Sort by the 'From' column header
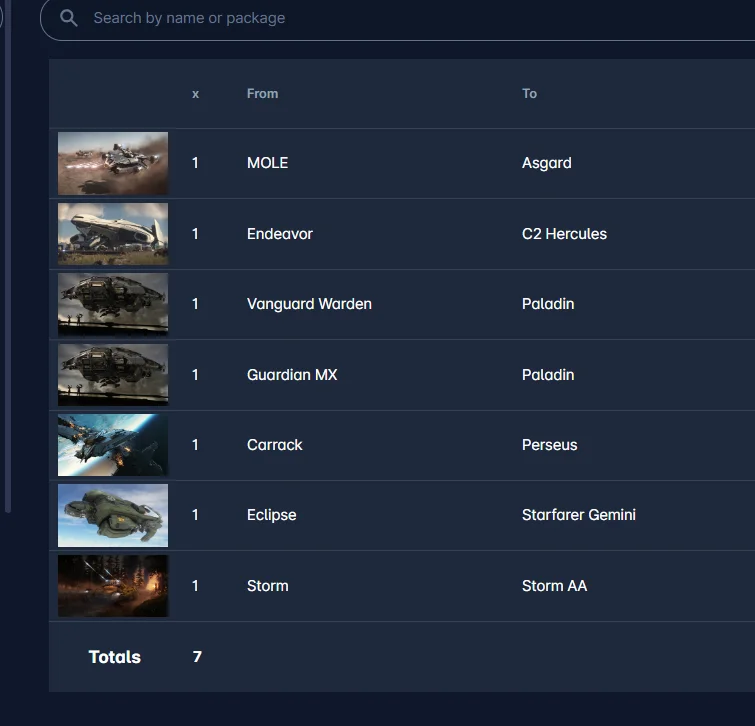The width and height of the screenshot is (755, 726). pos(262,93)
